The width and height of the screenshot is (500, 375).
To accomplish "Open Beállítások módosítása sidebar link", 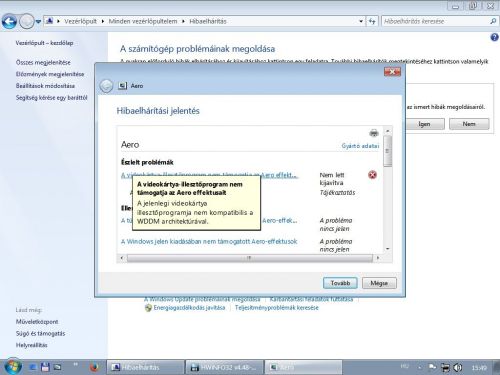I will pyautogui.click(x=45, y=86).
